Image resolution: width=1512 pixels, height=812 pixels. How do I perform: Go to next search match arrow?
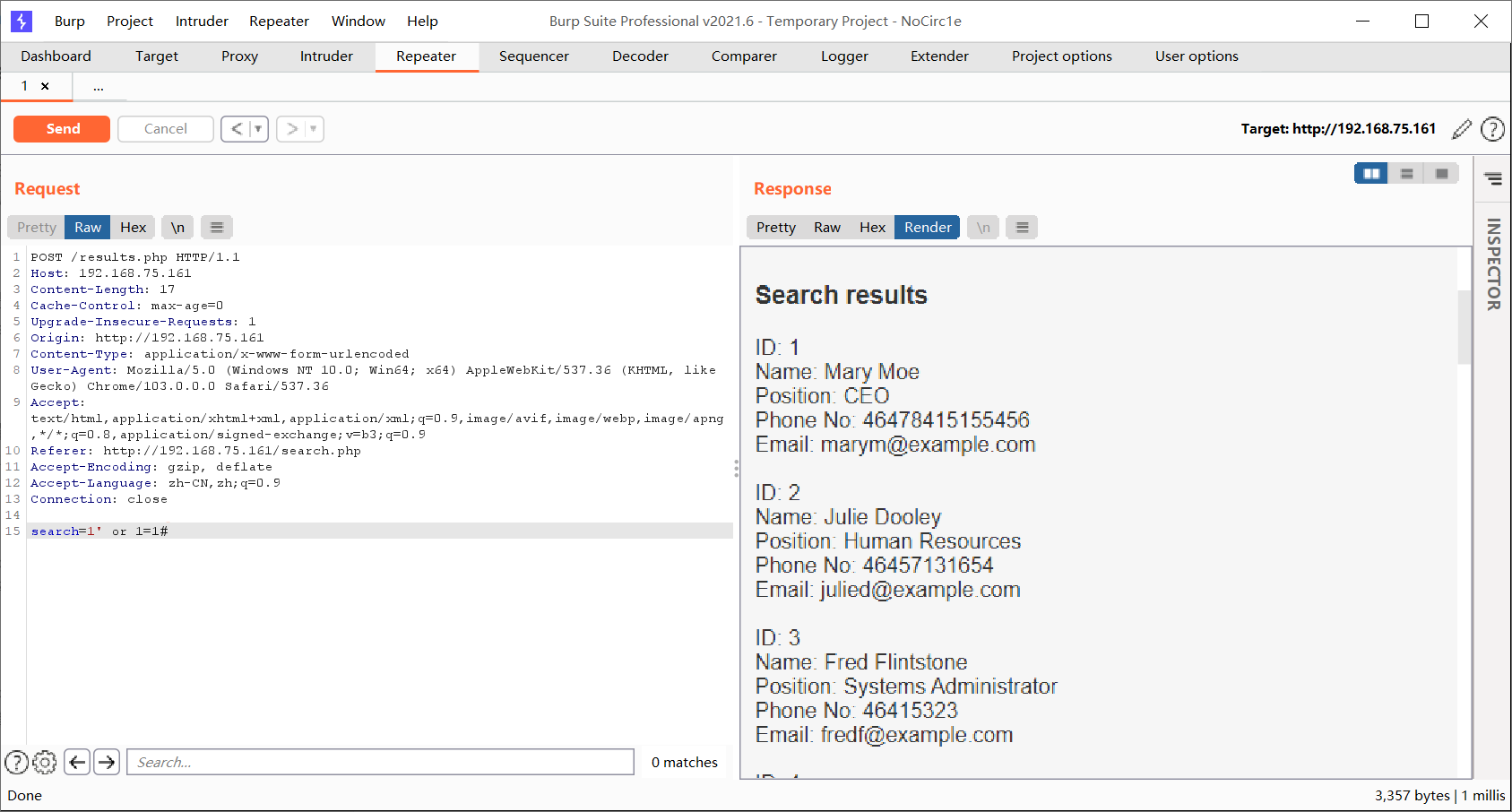click(107, 763)
